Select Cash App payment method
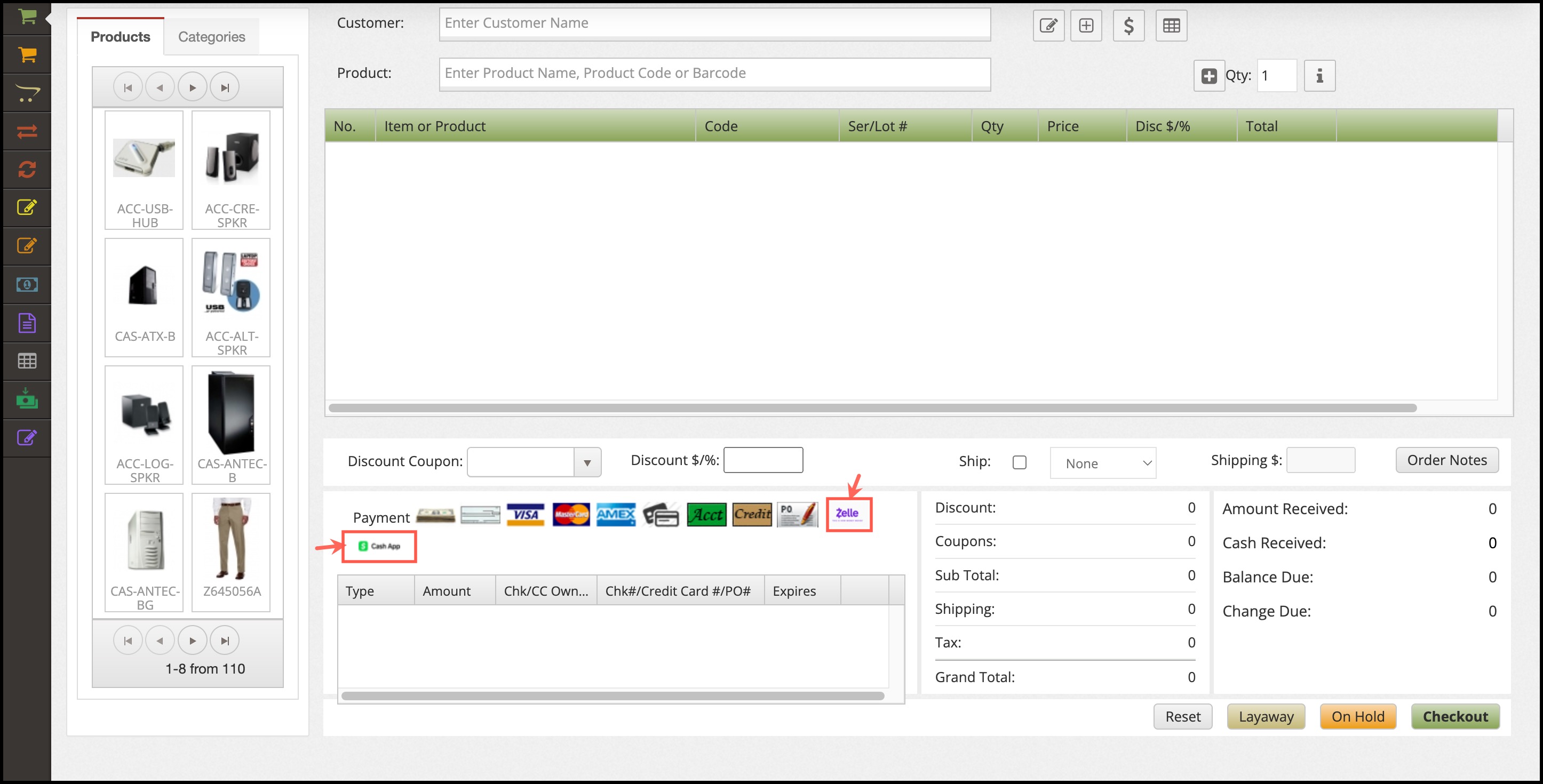The image size is (1543, 784). pyautogui.click(x=379, y=546)
